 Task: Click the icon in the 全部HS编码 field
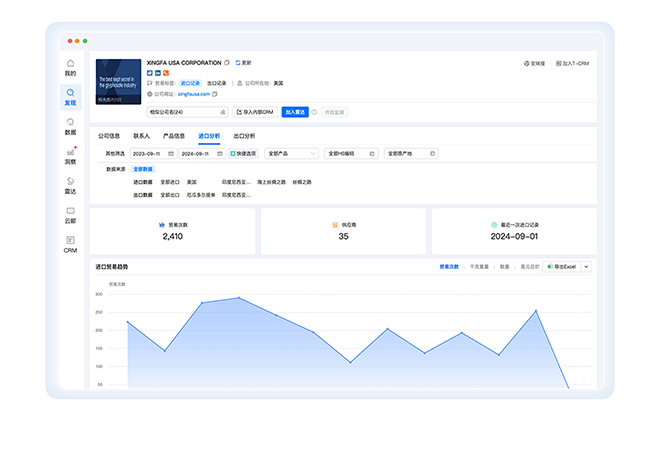372,154
